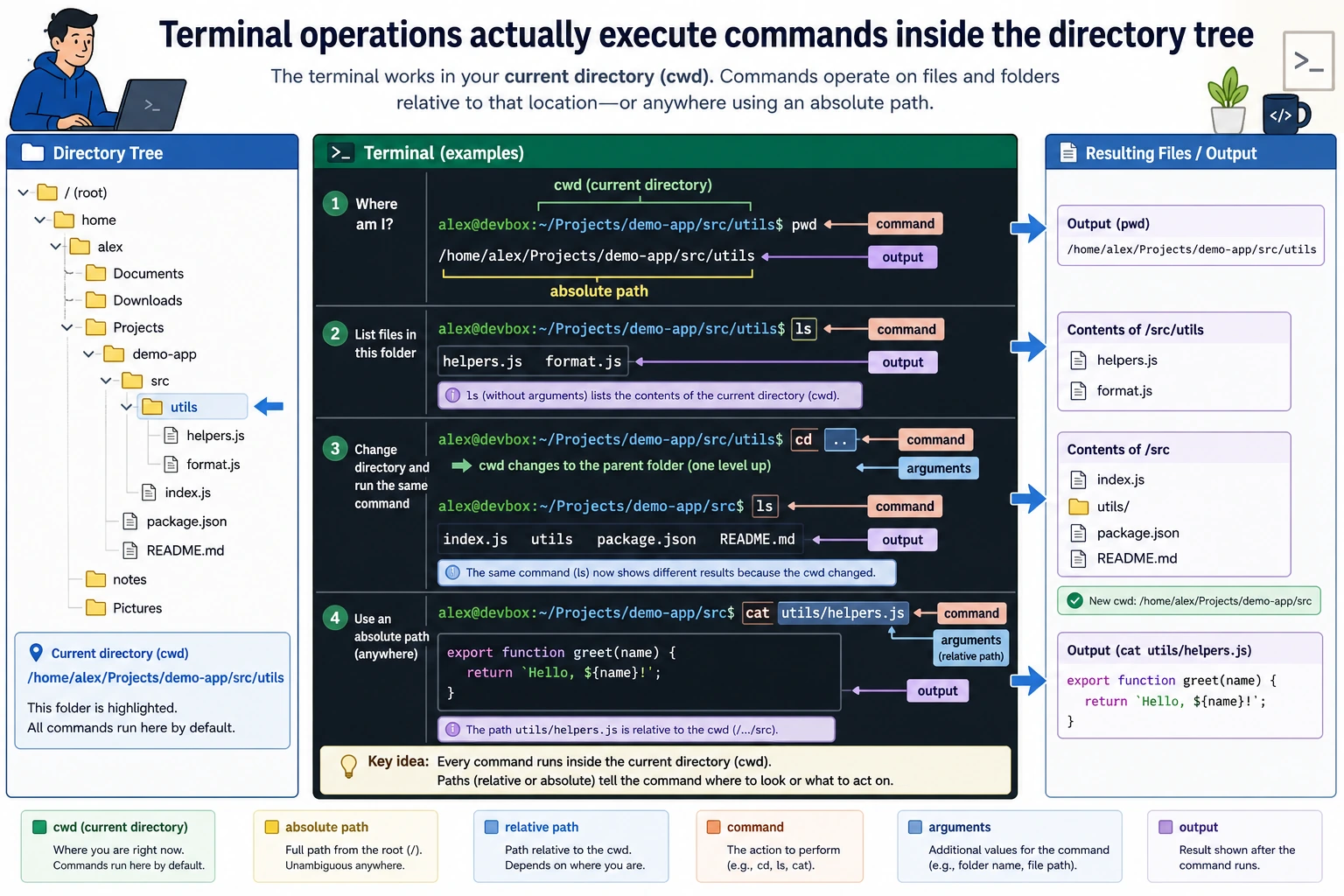This screenshot has height=896, width=1344.
Task: Click the green cwd legend swatch
Action: click(x=39, y=827)
